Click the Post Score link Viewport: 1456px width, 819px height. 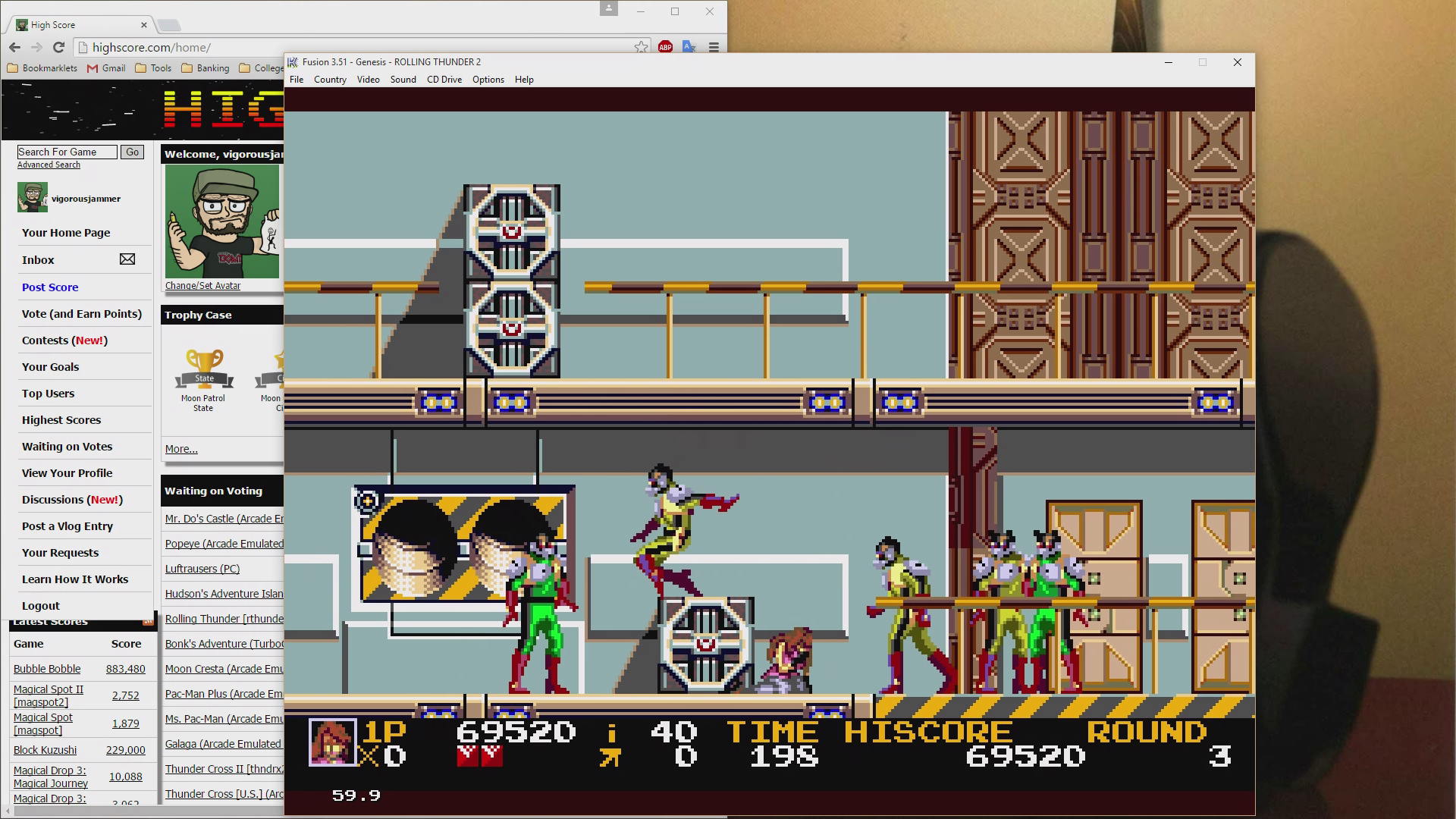click(50, 287)
